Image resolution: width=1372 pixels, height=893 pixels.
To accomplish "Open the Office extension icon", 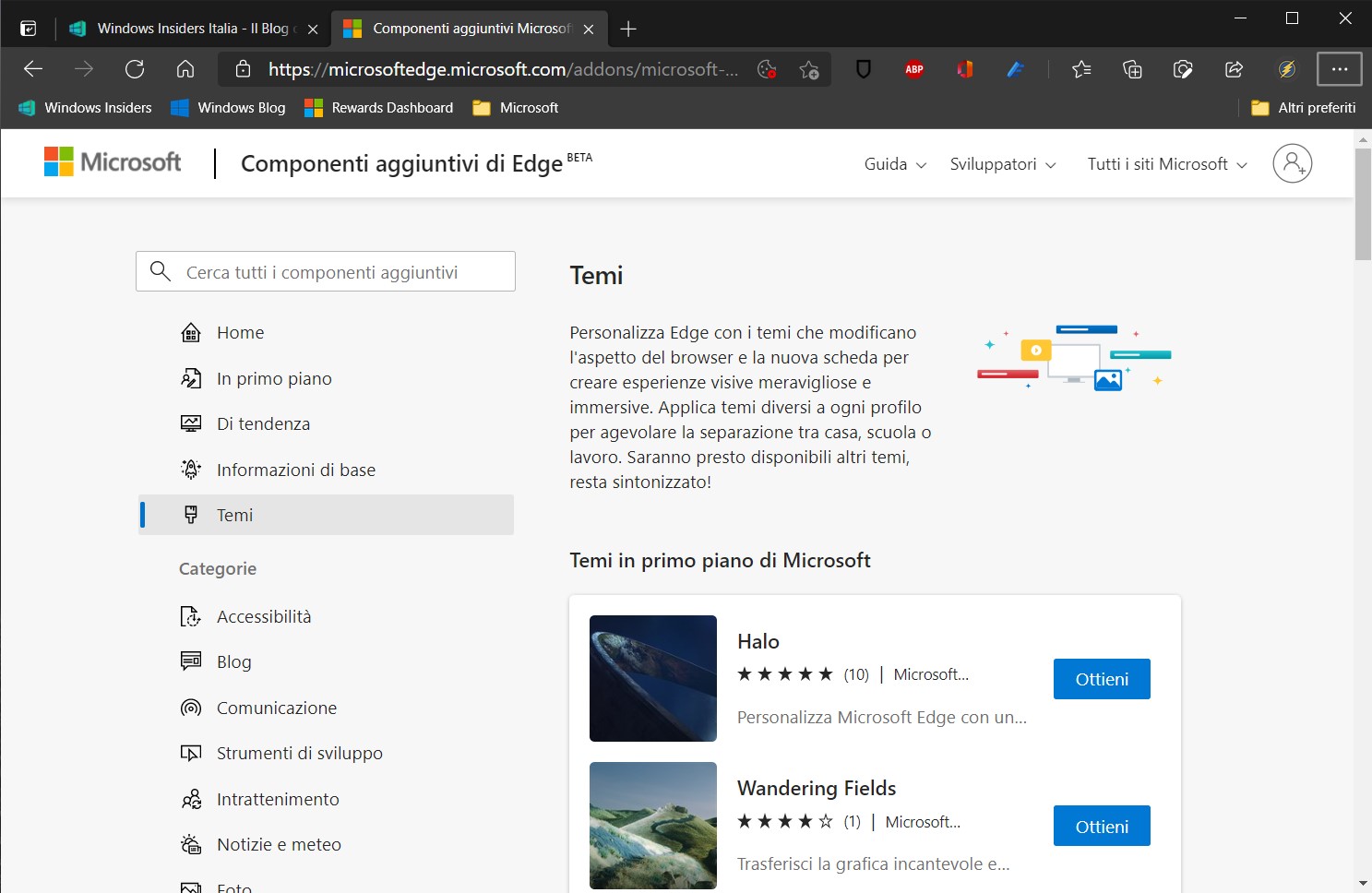I will tap(965, 69).
